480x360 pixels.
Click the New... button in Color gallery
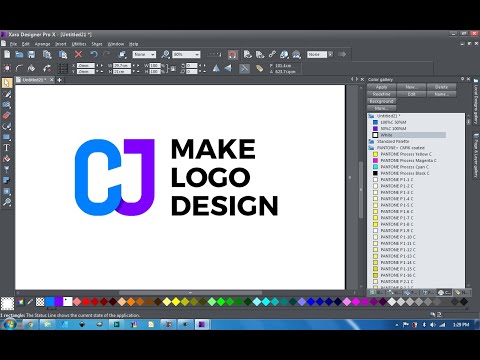[x=411, y=87]
